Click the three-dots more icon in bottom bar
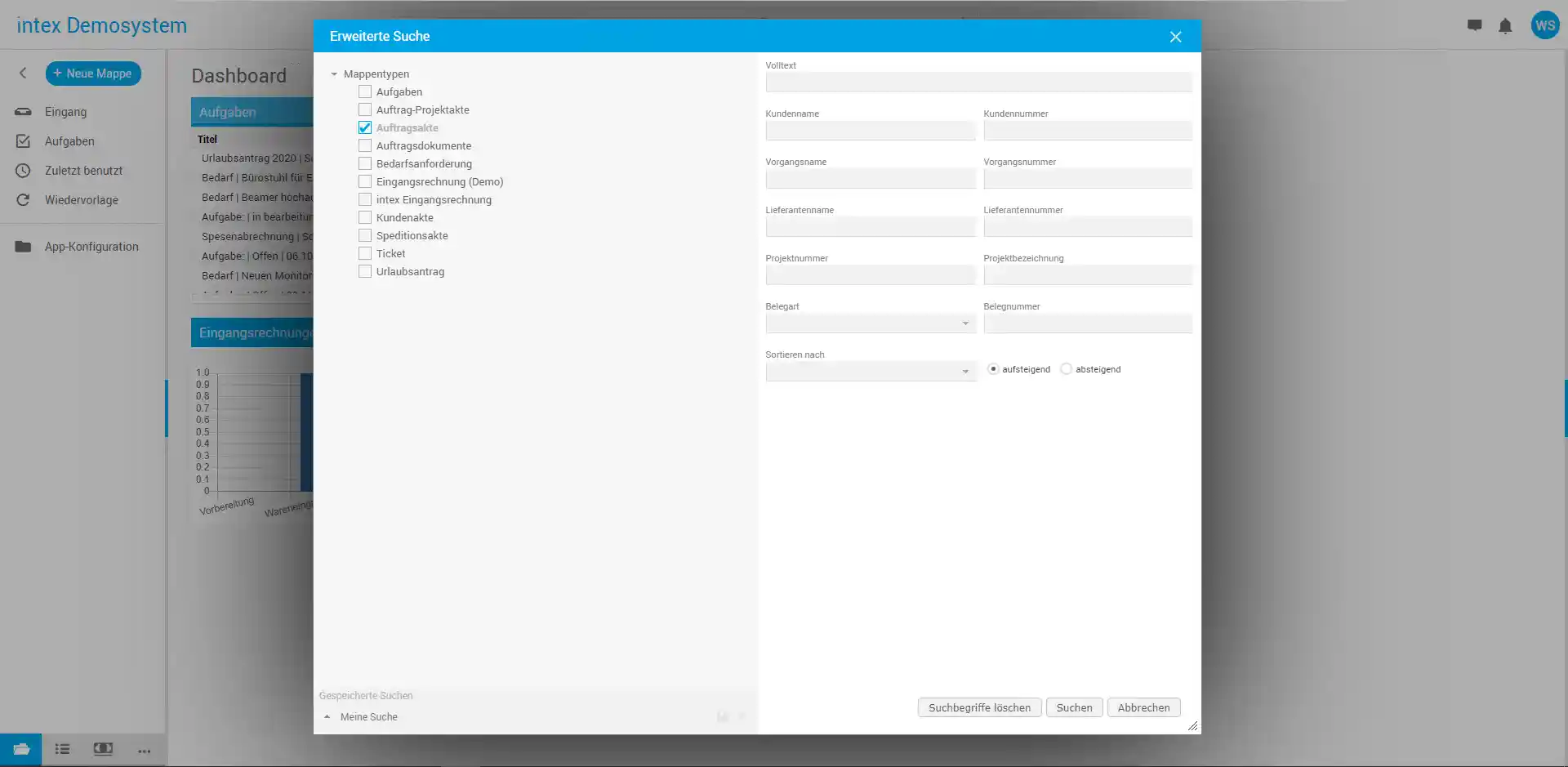Screen dimensions: 1568x767 point(145,751)
